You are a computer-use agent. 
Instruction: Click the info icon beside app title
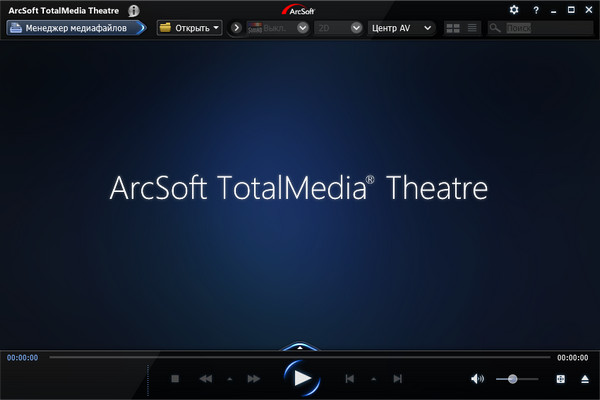(134, 10)
